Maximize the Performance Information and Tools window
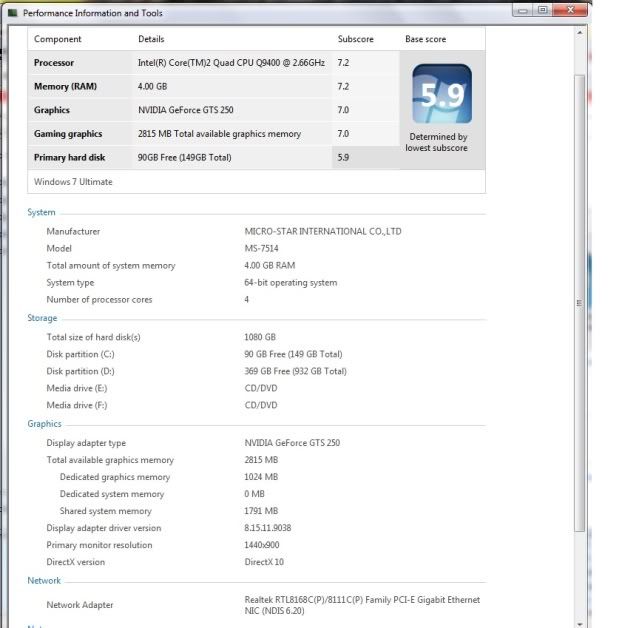 [544, 10]
